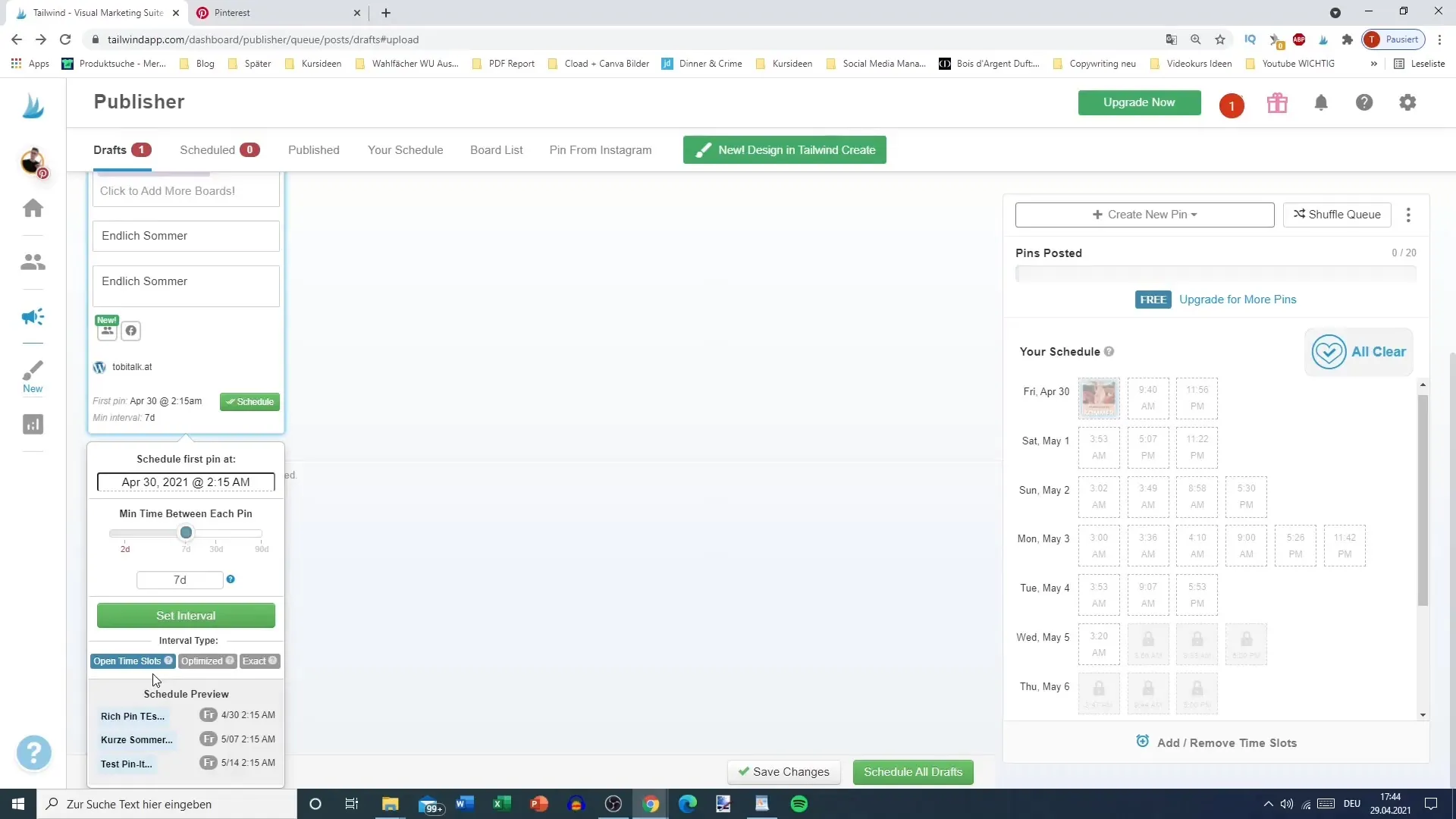1456x819 pixels.
Task: Click the Notifications bell icon
Action: pyautogui.click(x=1321, y=103)
